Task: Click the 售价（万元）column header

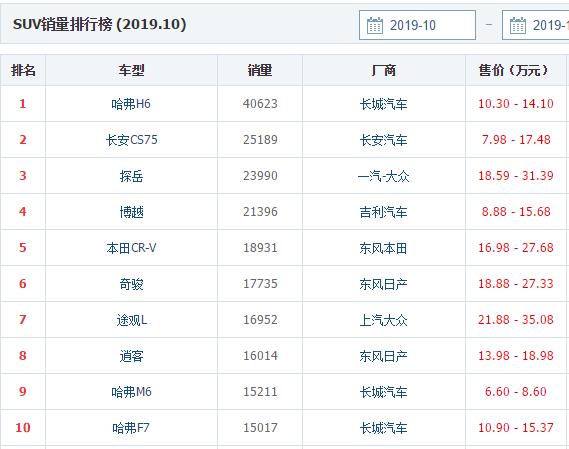Action: 516,70
